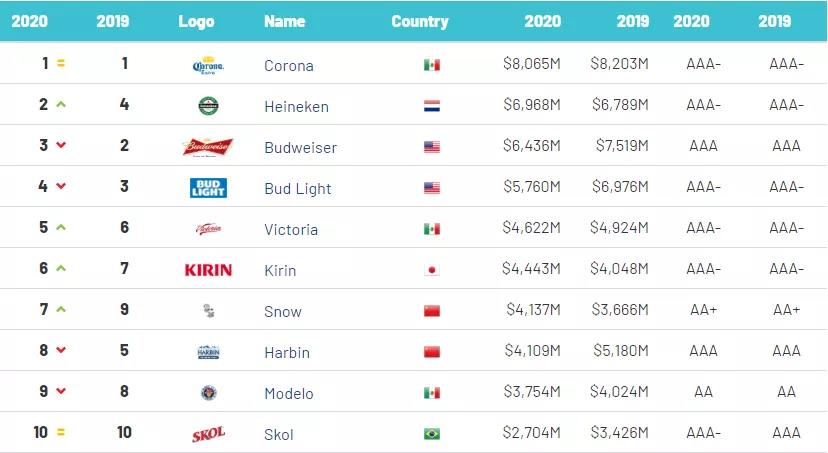Screen dimensions: 828x453
Task: Click the Brazil flag in Skol row
Action: 432,434
